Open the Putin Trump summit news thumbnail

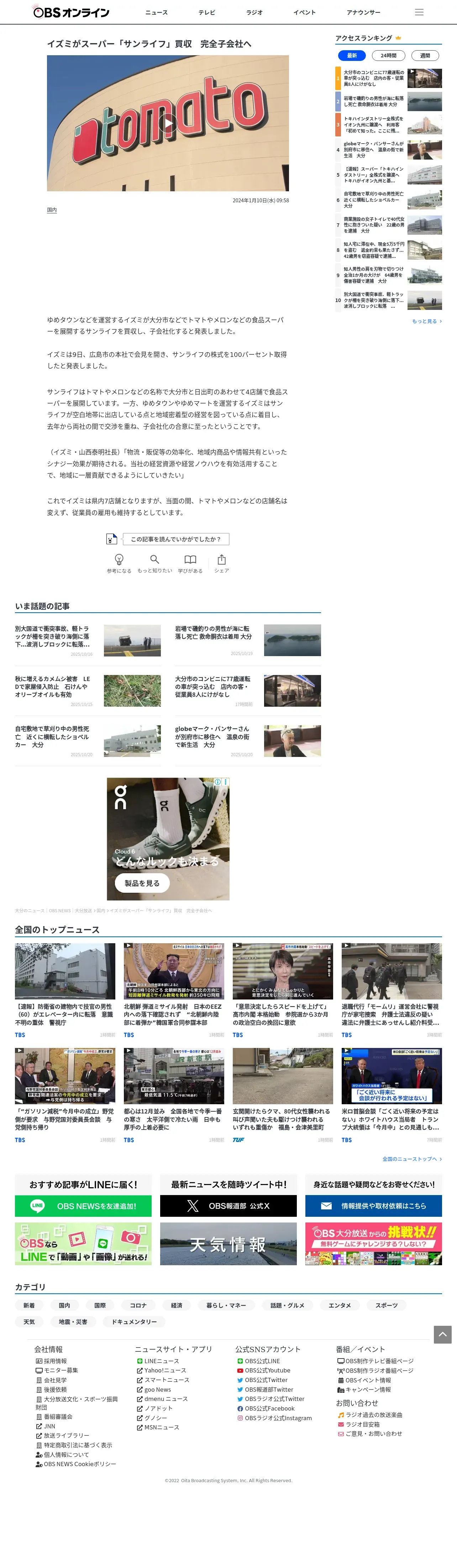coord(392,1076)
